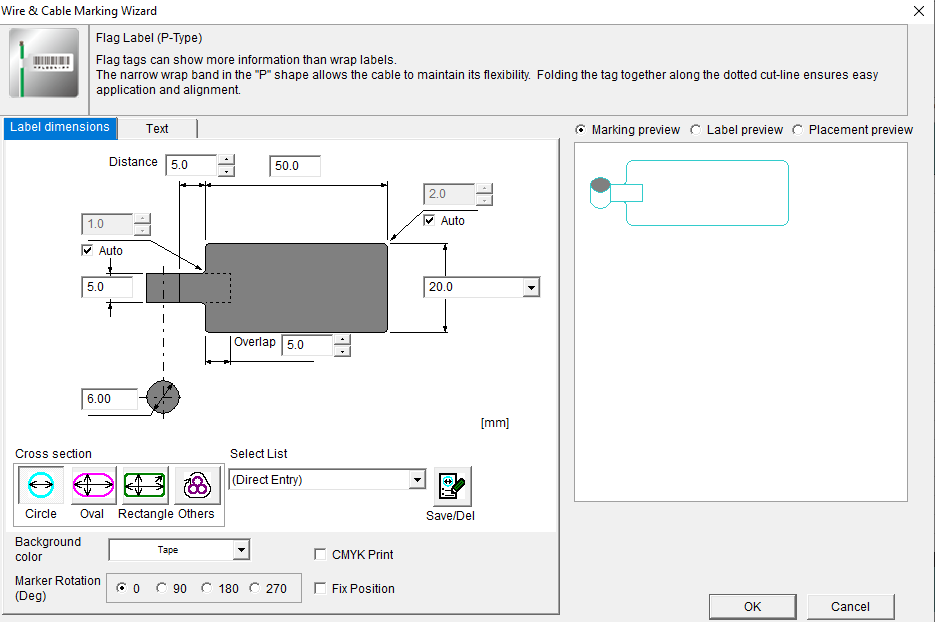Click the Cancel button

850,606
